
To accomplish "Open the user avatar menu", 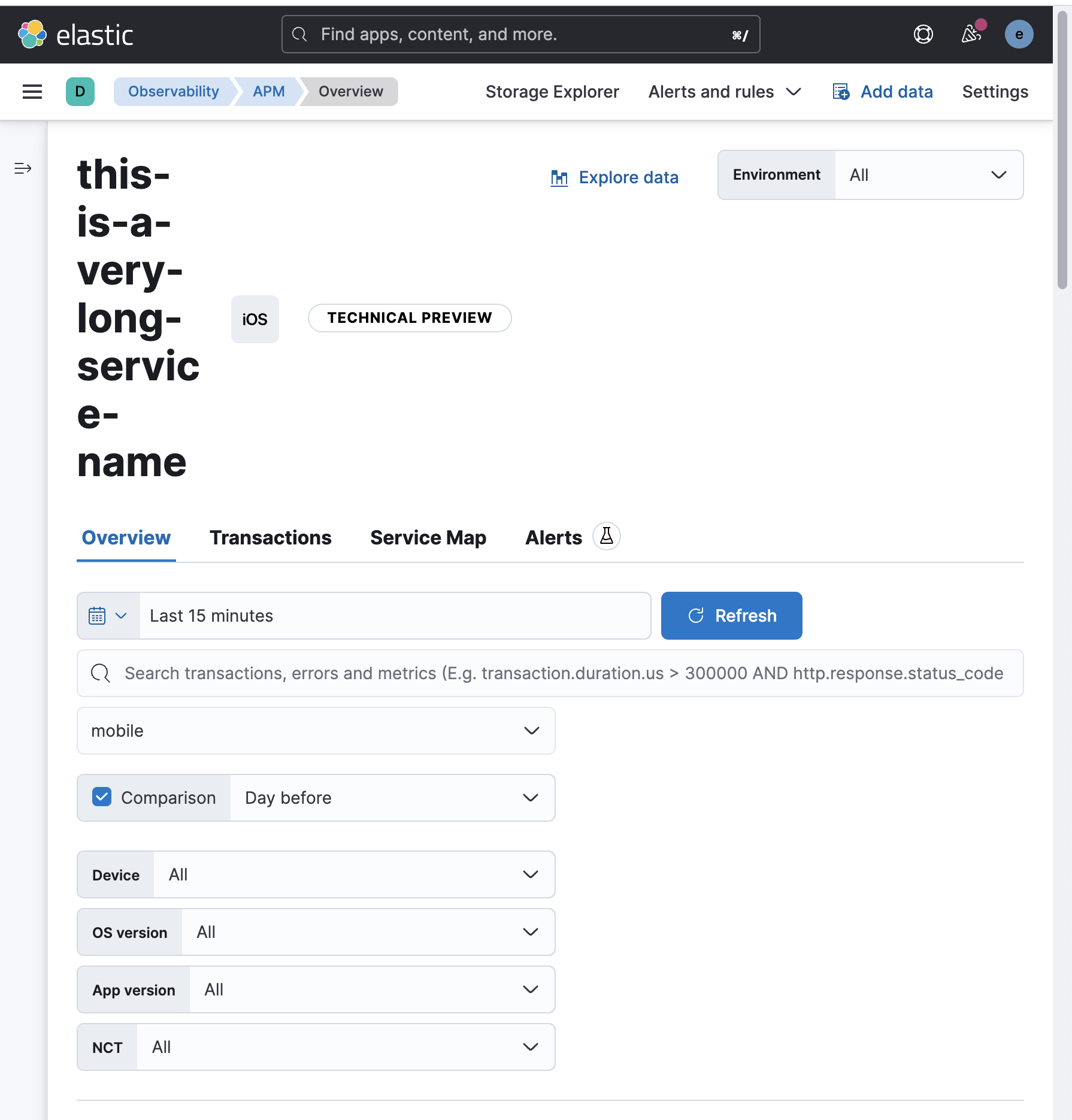I will tap(1019, 34).
